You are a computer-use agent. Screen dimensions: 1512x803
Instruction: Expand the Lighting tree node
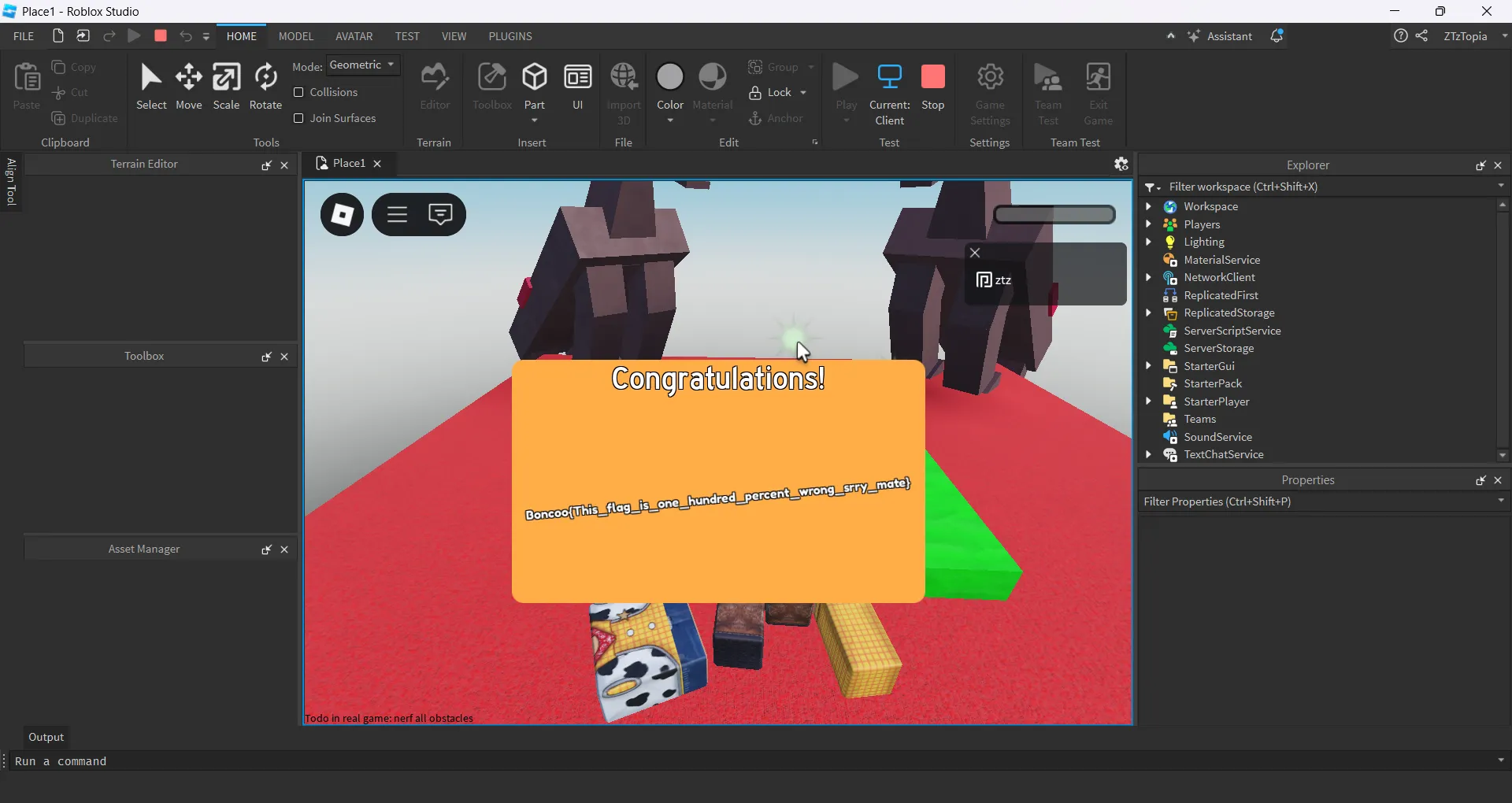point(1148,242)
